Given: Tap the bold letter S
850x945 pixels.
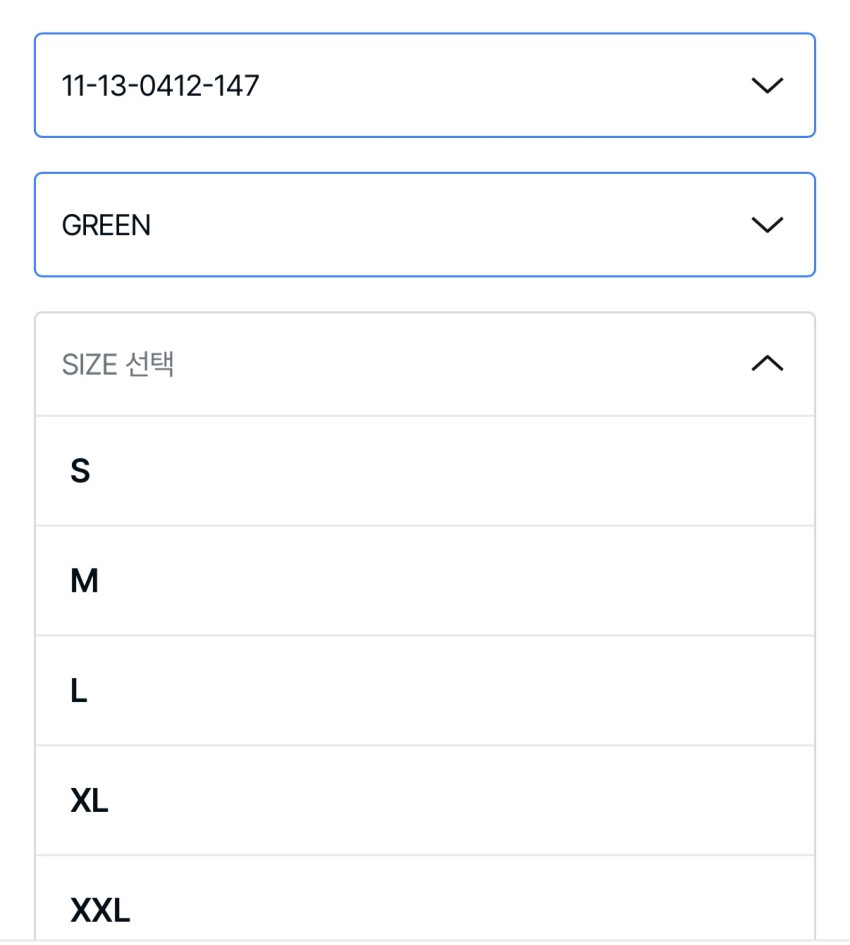Looking at the screenshot, I should coord(80,471).
